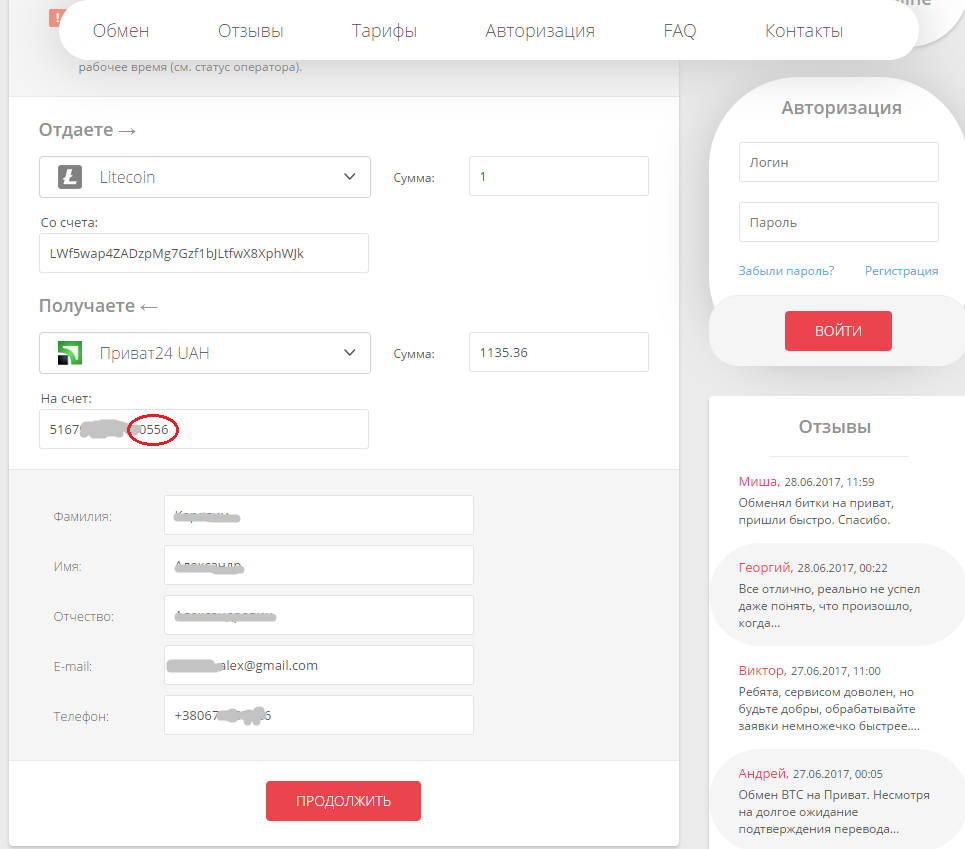Go to the Отзывы menu page
This screenshot has height=849, width=965.
[251, 31]
